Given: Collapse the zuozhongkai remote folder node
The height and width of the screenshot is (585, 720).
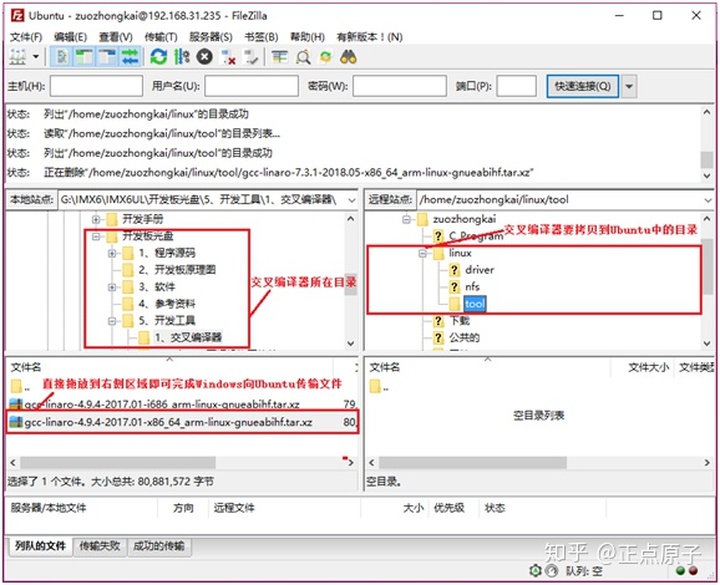Looking at the screenshot, I should point(406,219).
